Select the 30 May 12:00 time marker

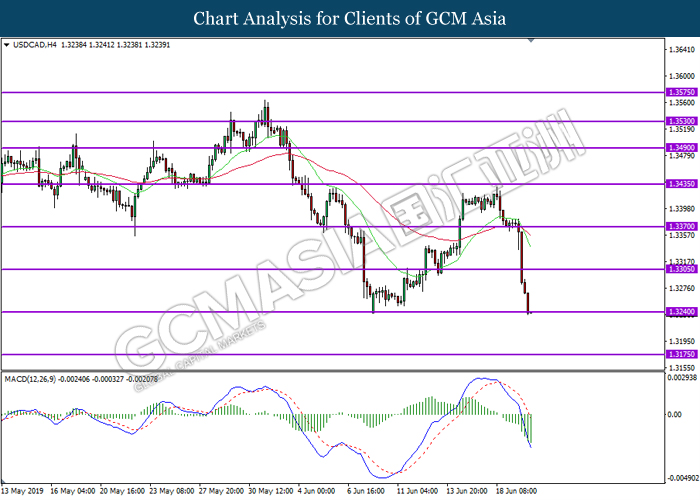pos(271,491)
